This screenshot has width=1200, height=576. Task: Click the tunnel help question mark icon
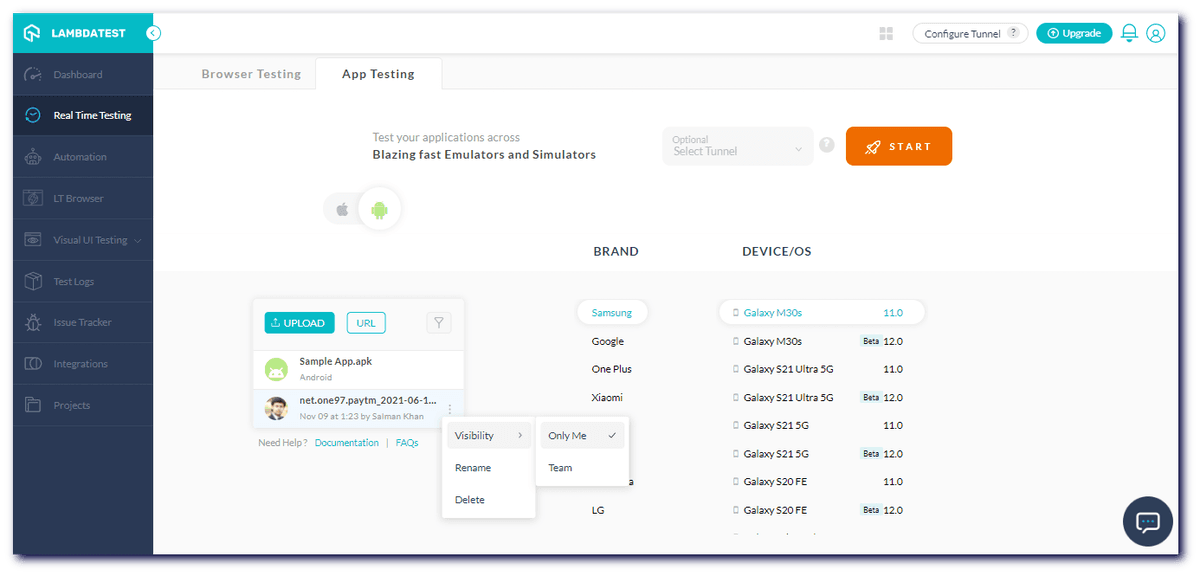point(827,145)
